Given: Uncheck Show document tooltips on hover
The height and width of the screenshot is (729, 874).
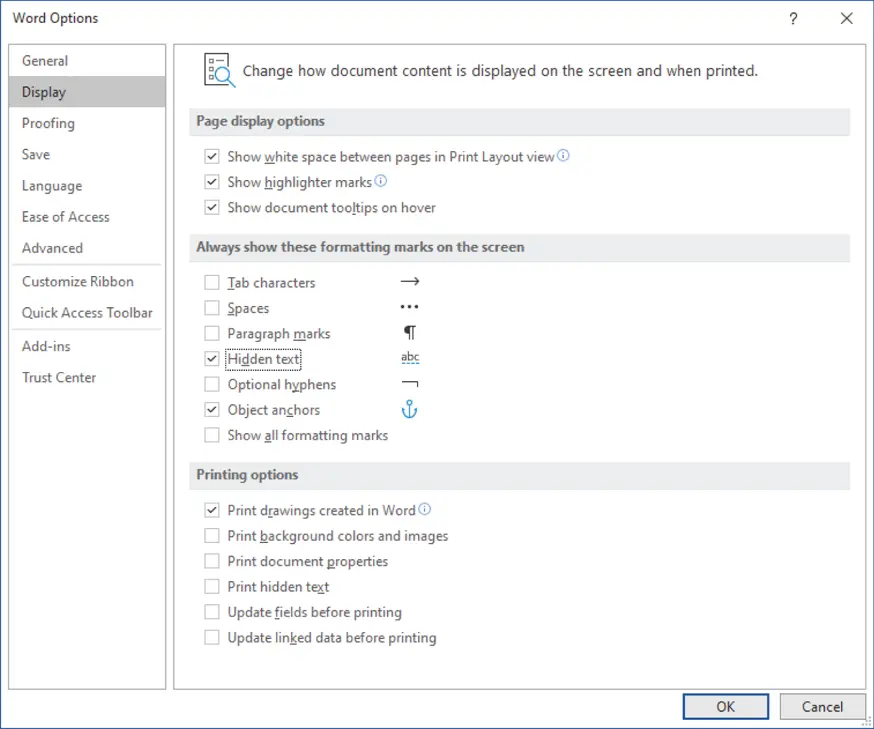Looking at the screenshot, I should [212, 207].
